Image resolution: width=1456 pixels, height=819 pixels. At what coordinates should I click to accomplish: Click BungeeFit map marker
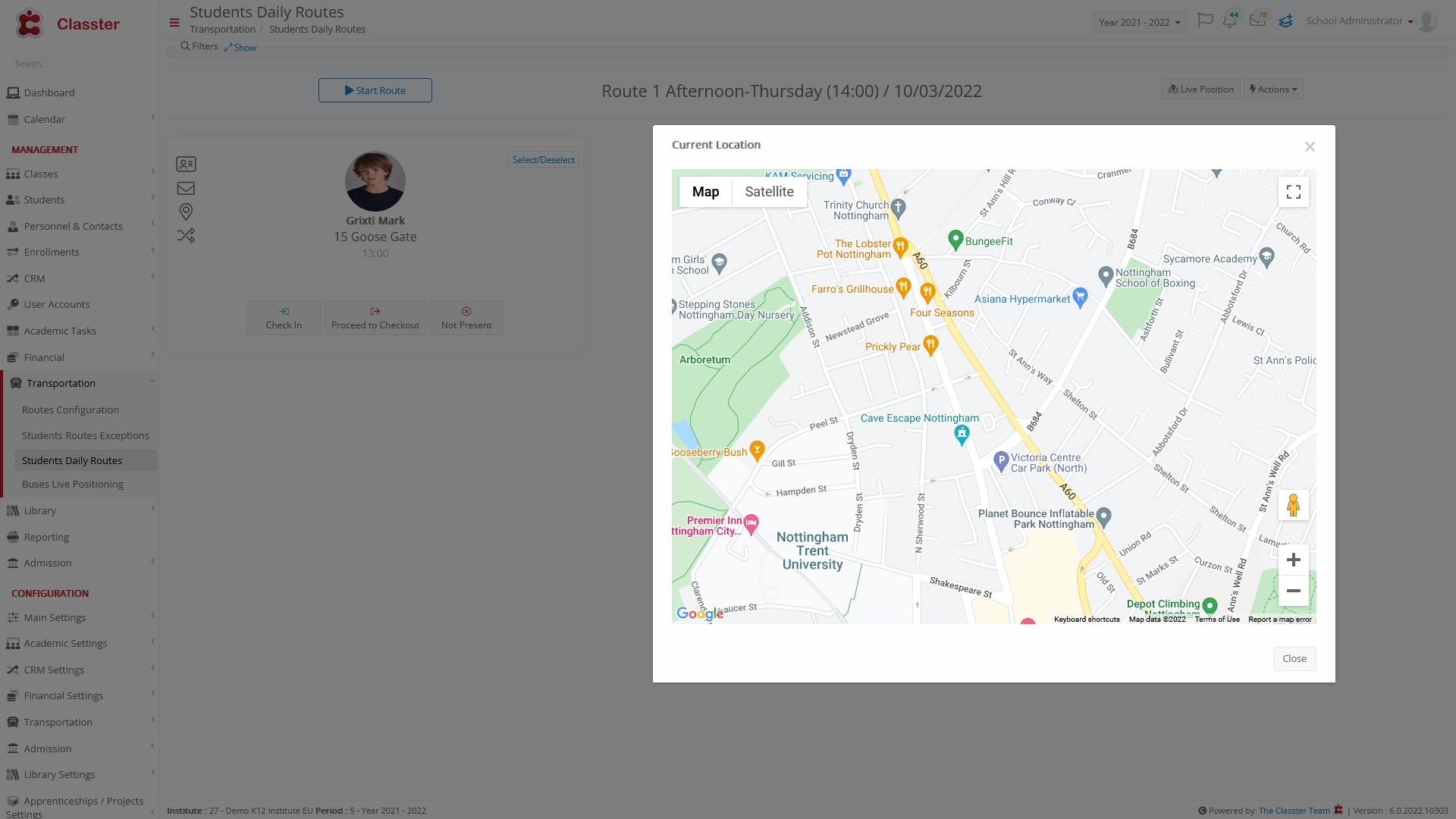955,240
